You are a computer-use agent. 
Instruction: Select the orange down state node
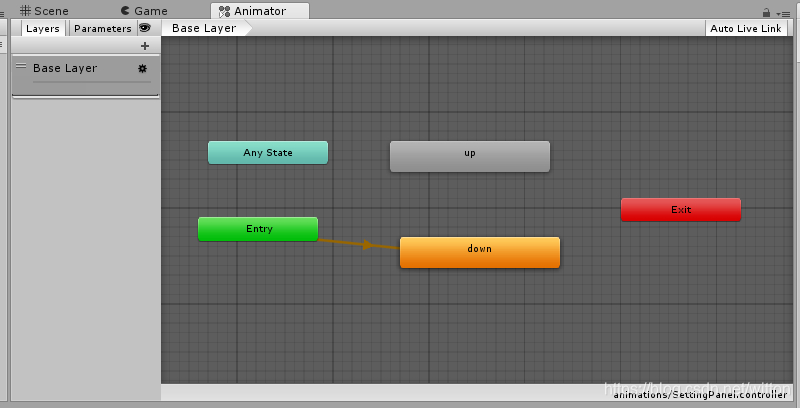tap(480, 252)
